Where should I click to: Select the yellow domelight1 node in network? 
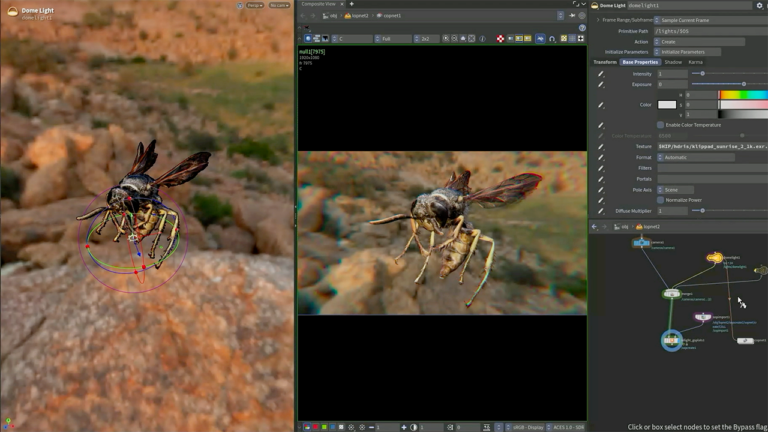(x=714, y=258)
